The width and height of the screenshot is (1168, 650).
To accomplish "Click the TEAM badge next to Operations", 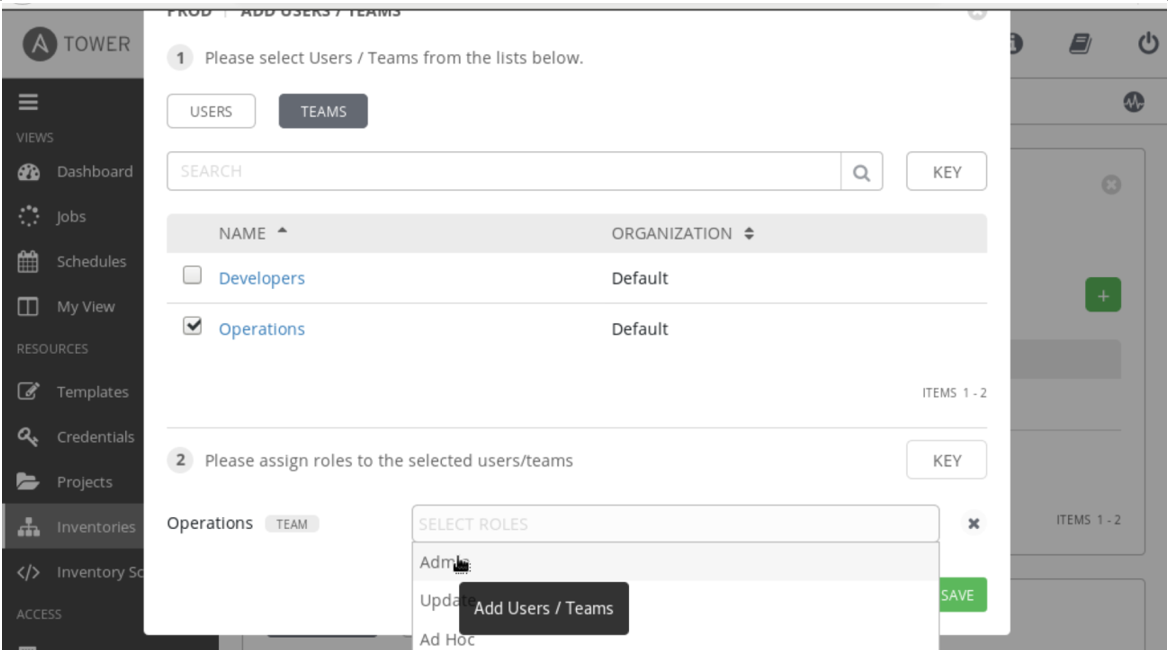I will tap(292, 524).
